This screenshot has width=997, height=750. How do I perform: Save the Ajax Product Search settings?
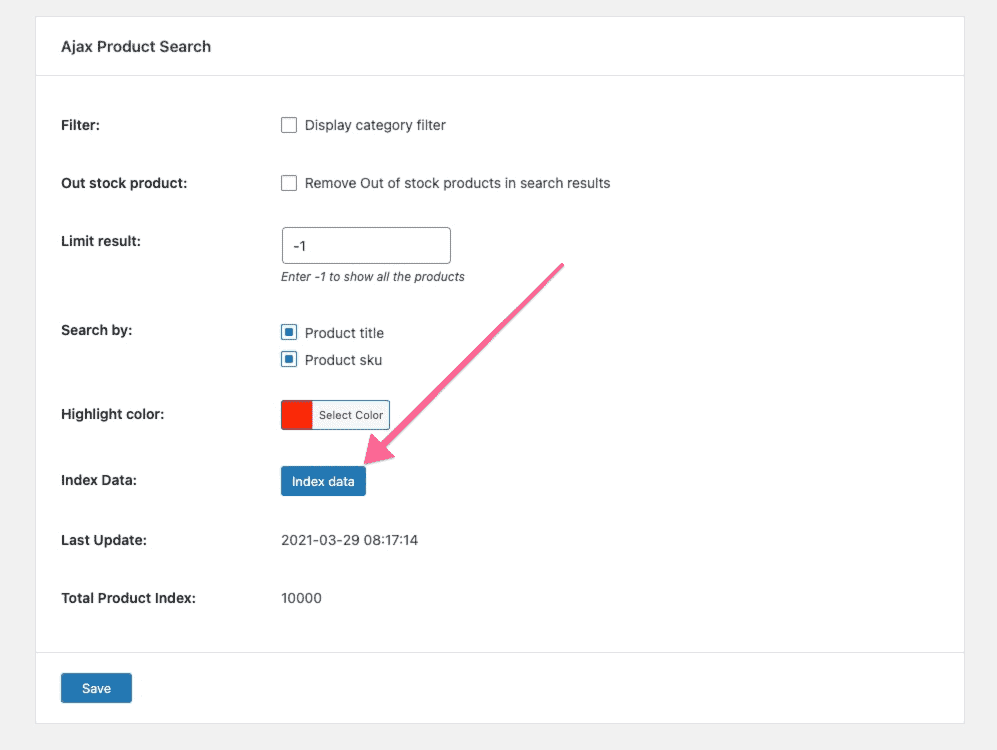(x=96, y=688)
